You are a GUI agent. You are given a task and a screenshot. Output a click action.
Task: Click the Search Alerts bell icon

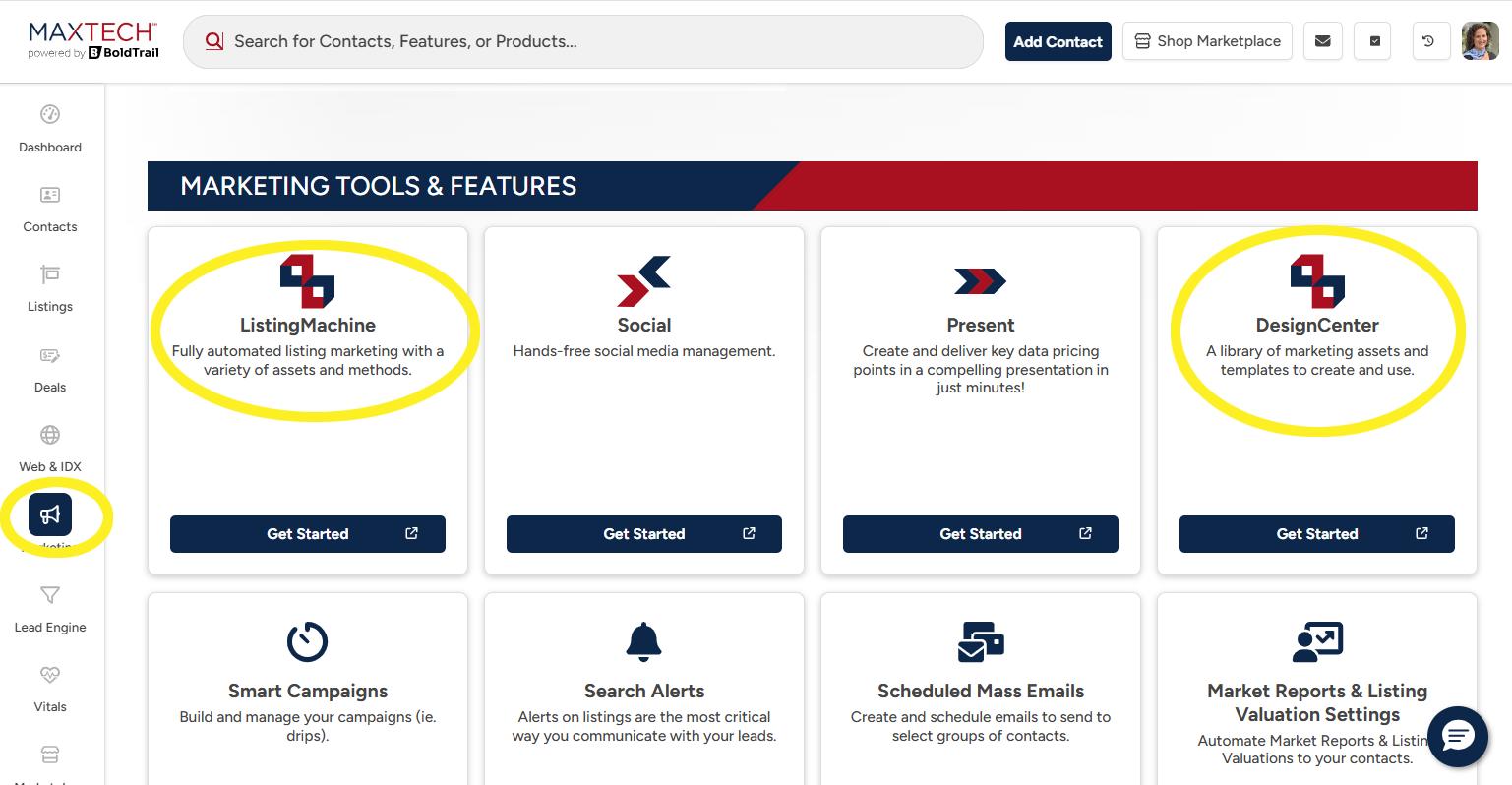[644, 641]
